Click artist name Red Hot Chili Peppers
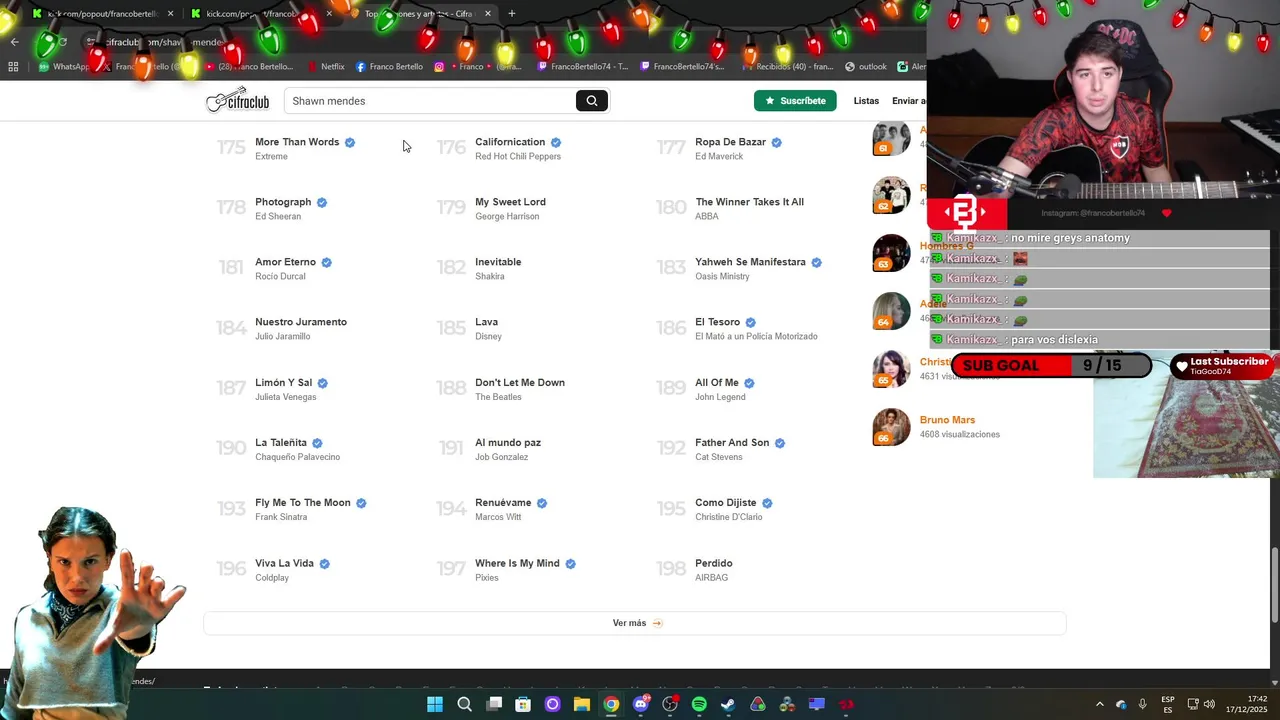The height and width of the screenshot is (720, 1280). [x=518, y=157]
